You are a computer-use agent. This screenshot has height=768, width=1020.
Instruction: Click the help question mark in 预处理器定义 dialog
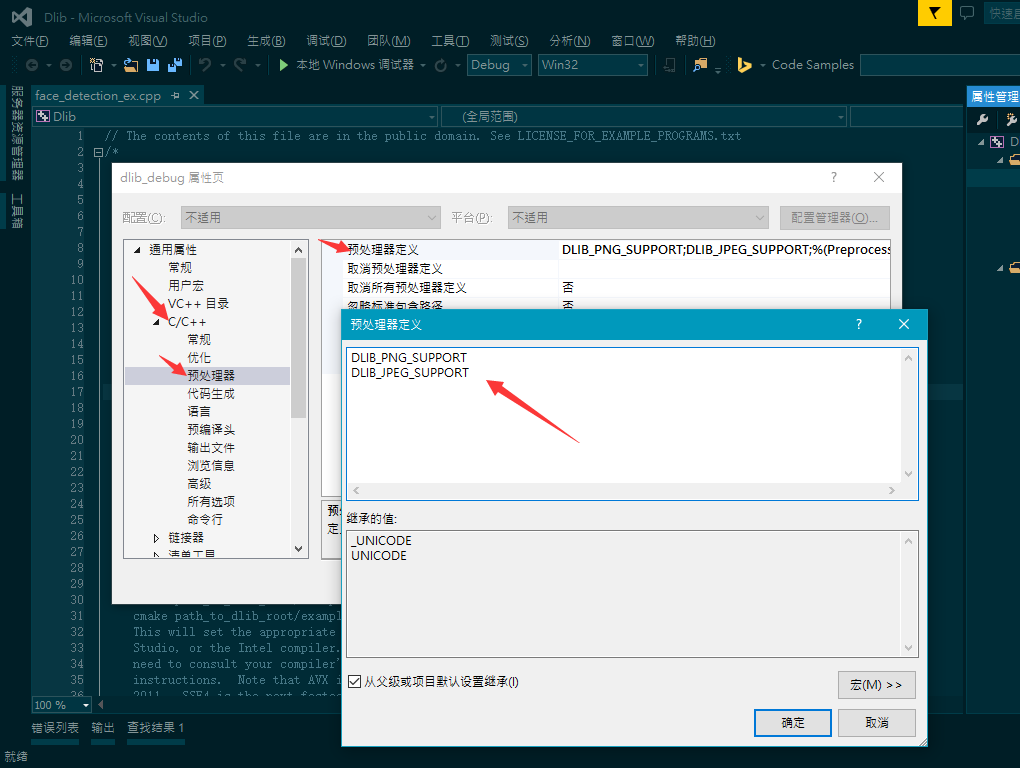(x=859, y=324)
